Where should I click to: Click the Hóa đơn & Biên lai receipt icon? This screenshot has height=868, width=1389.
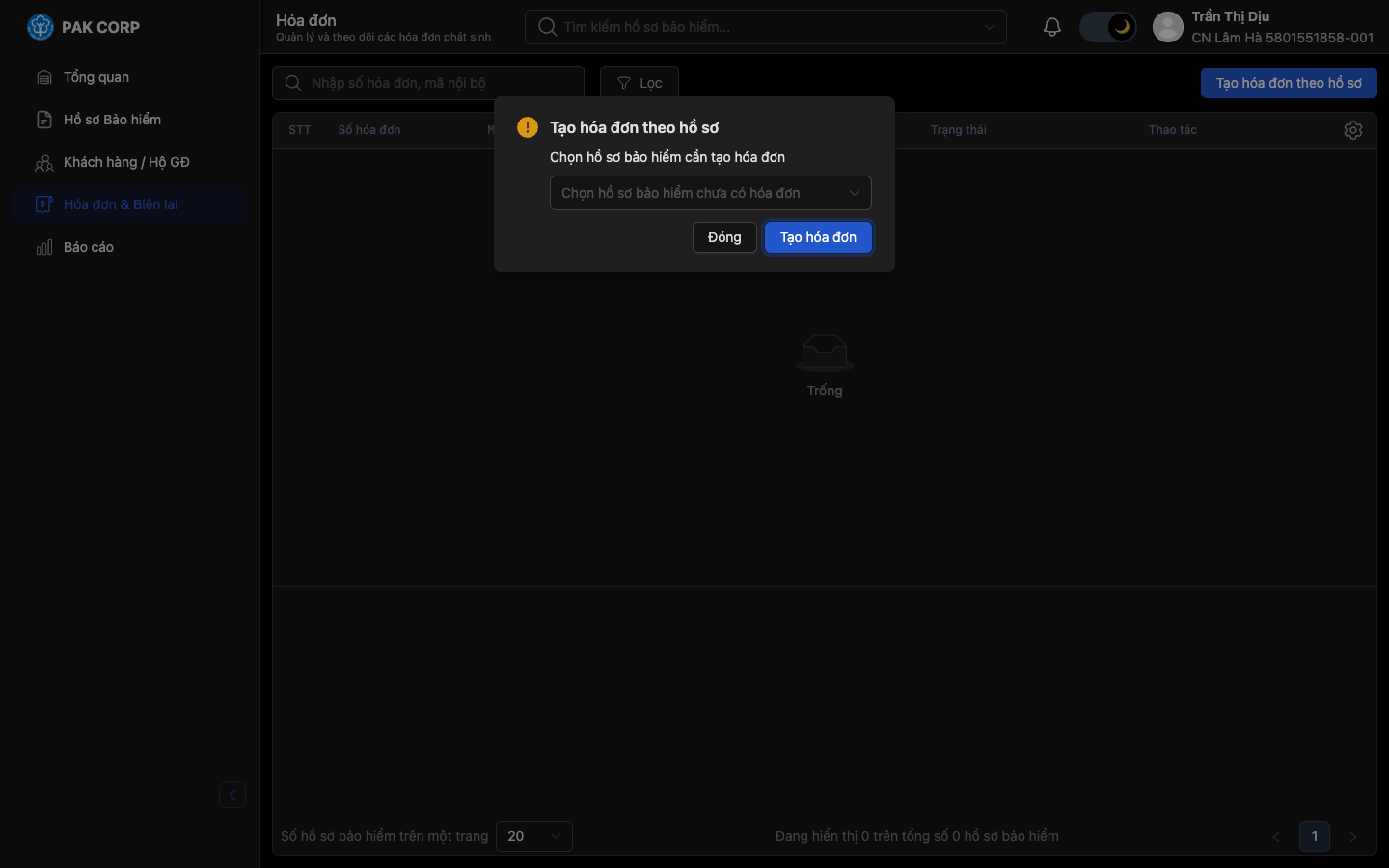point(44,204)
